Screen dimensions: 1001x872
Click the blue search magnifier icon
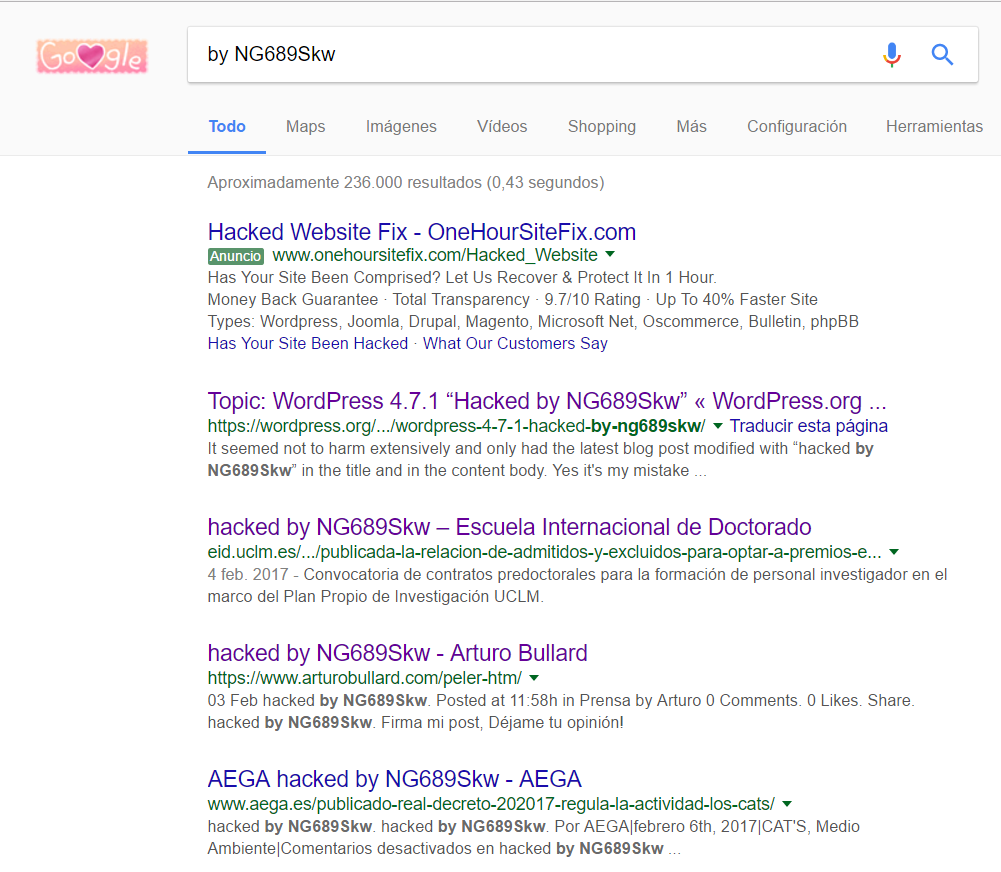(x=942, y=55)
